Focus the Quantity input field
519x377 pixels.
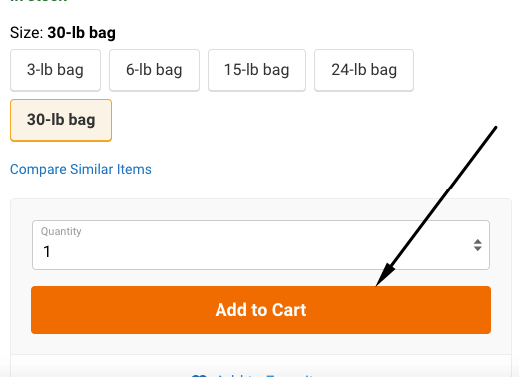261,245
